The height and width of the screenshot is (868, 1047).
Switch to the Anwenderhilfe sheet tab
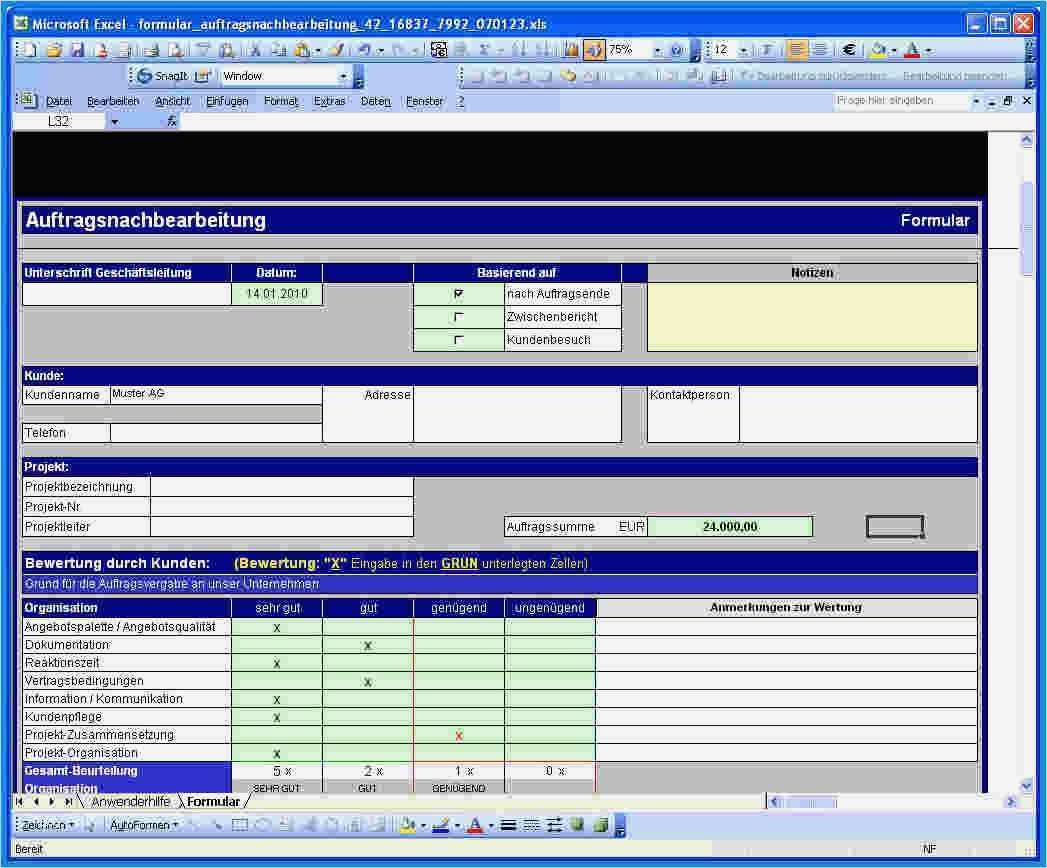(130, 801)
